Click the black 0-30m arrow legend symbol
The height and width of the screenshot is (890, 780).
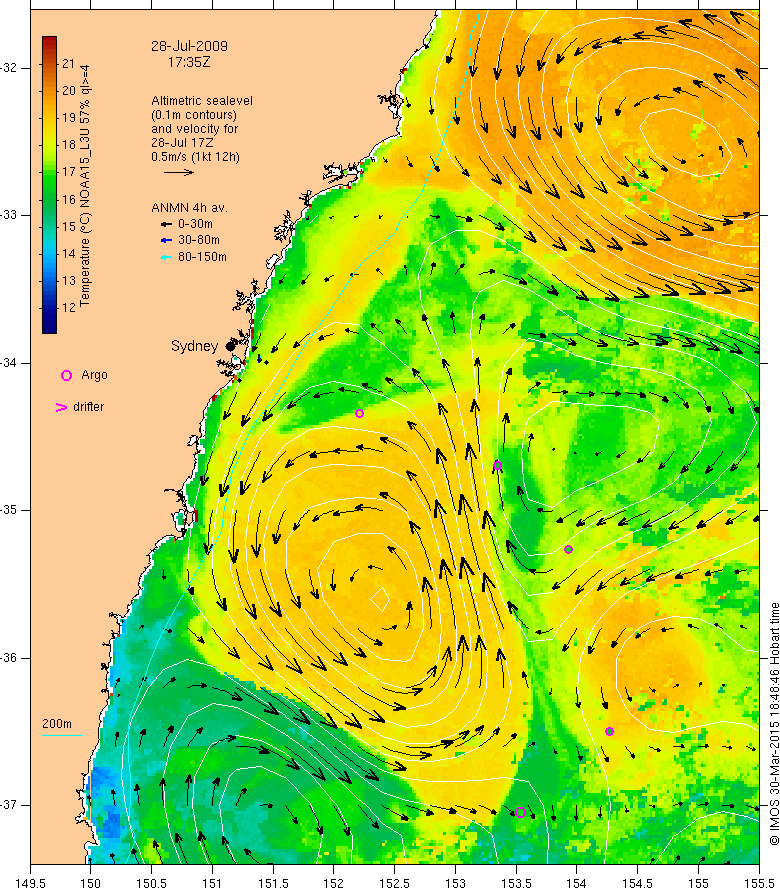(x=166, y=225)
